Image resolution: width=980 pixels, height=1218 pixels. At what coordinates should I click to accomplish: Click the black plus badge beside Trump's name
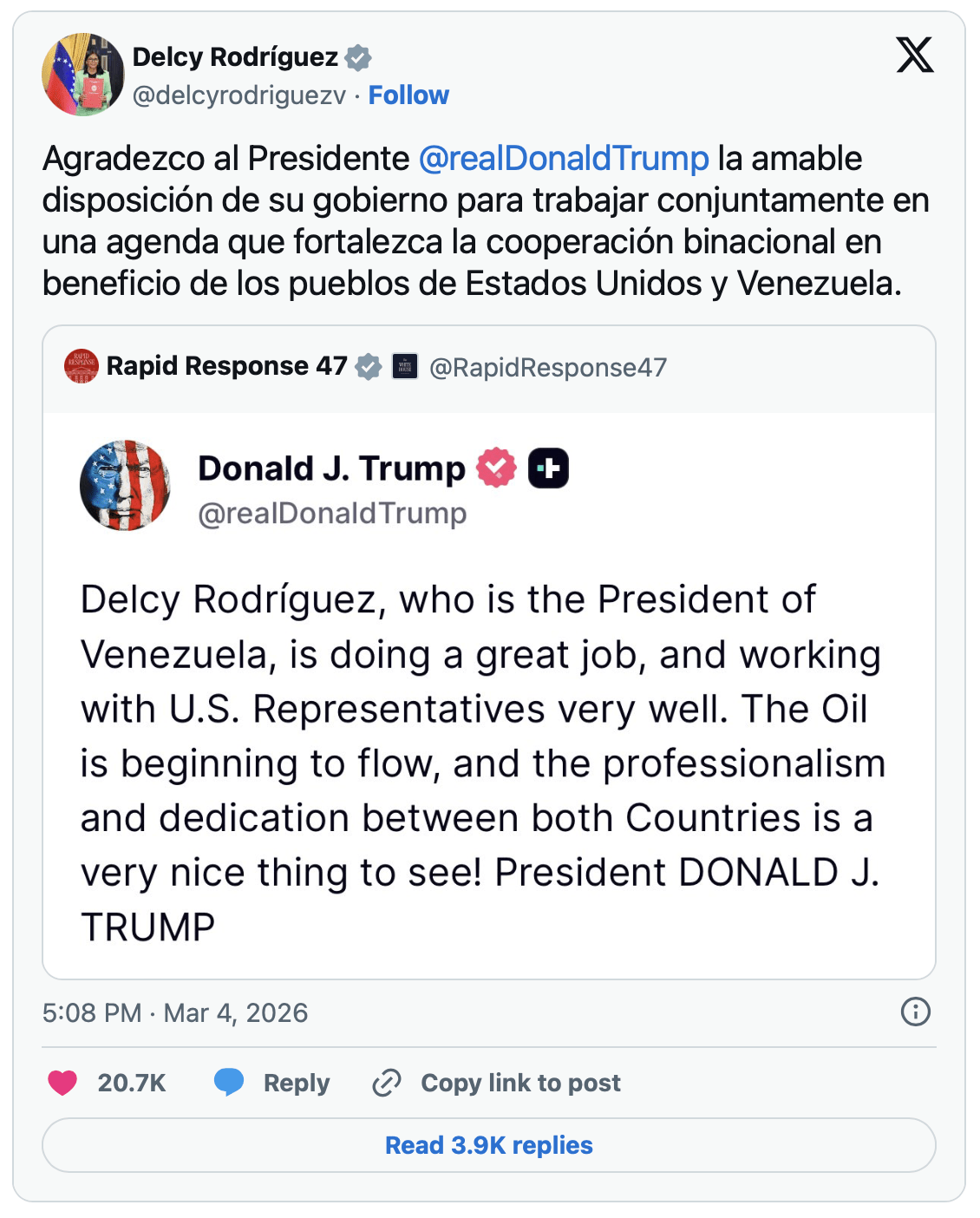548,468
